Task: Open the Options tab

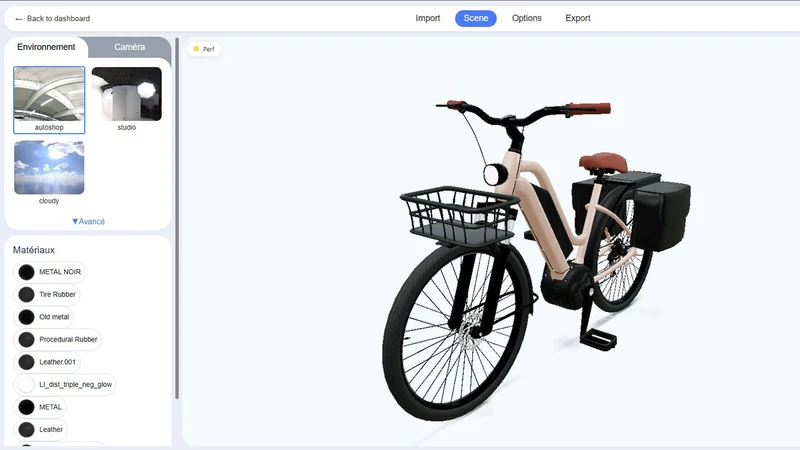Action: (x=527, y=18)
